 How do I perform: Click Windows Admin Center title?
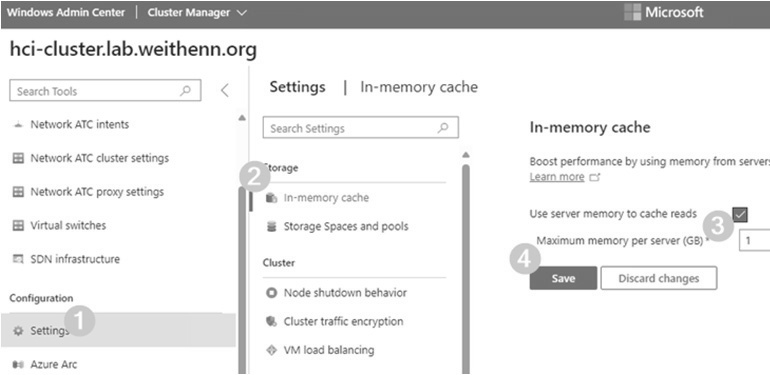coord(66,12)
